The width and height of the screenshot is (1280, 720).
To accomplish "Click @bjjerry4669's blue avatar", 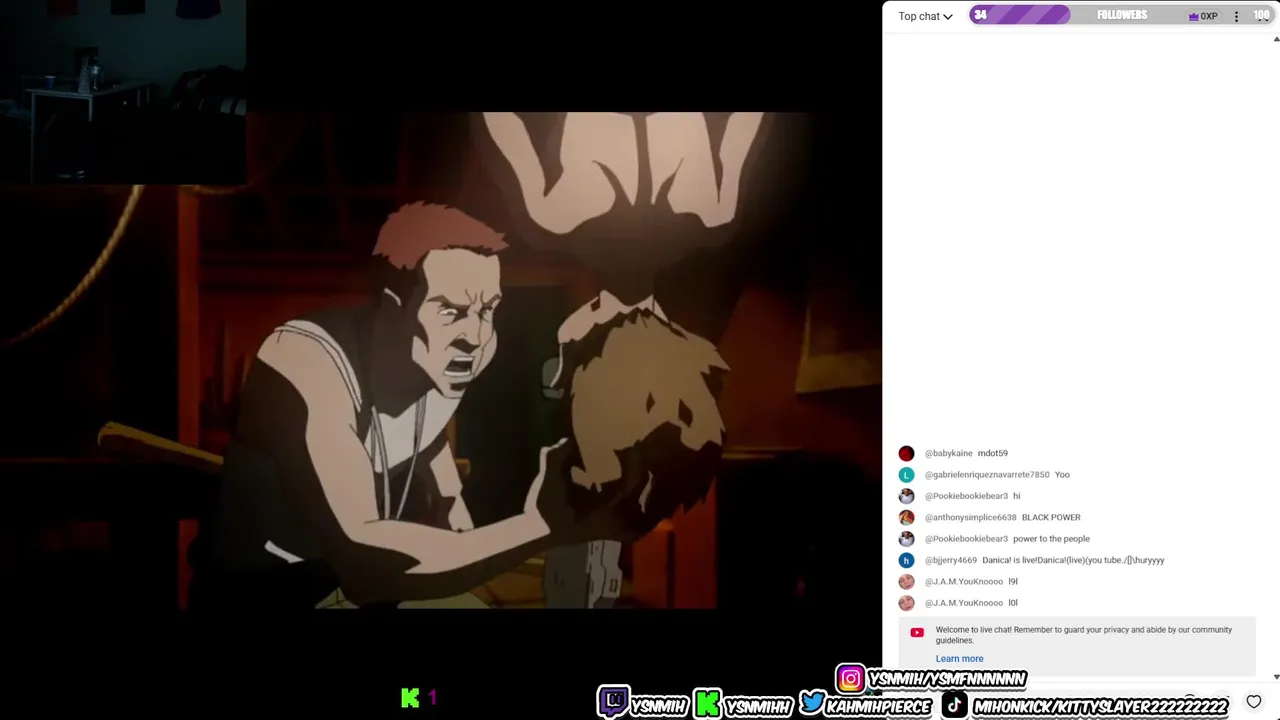I will pyautogui.click(x=906, y=560).
